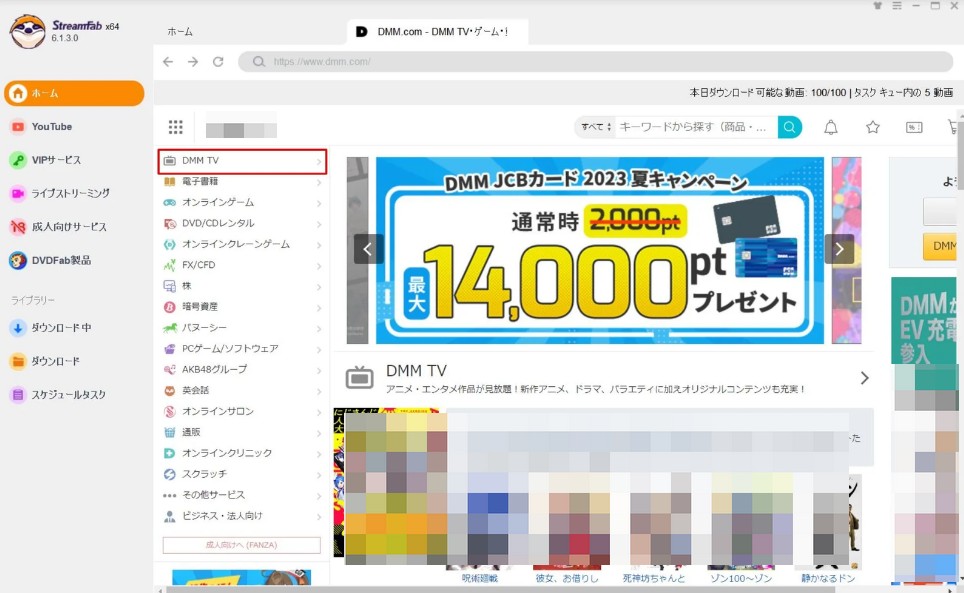This screenshot has width=964, height=593.
Task: Expand the DMM TV category chevron
Action: (x=320, y=160)
